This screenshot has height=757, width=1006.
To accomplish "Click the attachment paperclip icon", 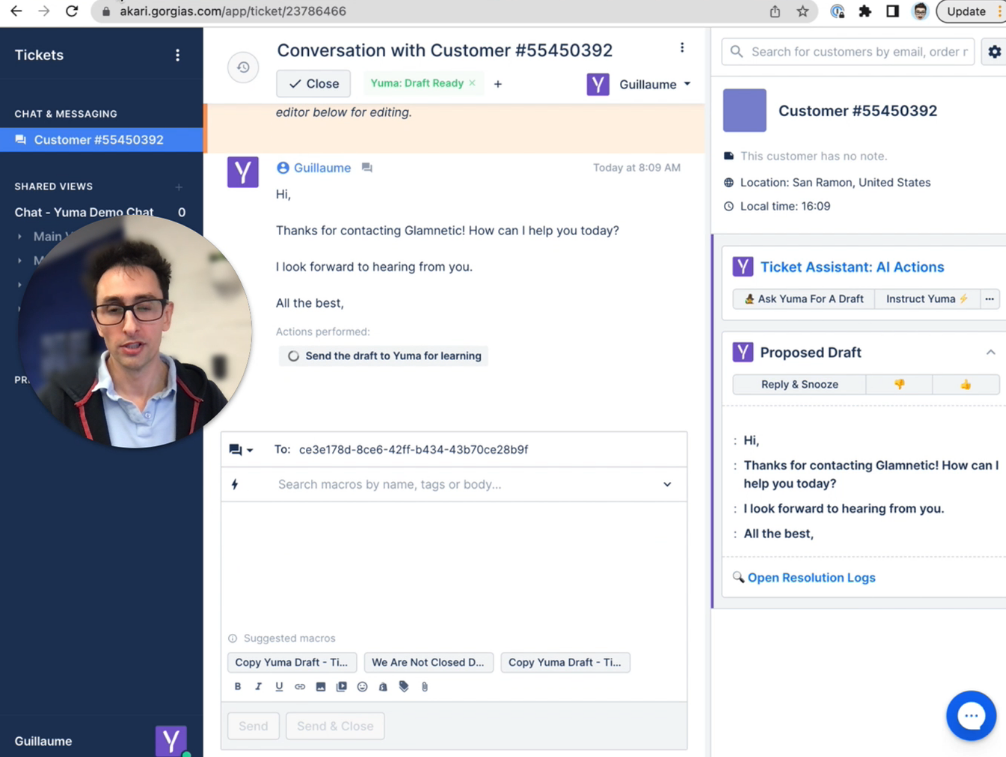I will point(425,687).
